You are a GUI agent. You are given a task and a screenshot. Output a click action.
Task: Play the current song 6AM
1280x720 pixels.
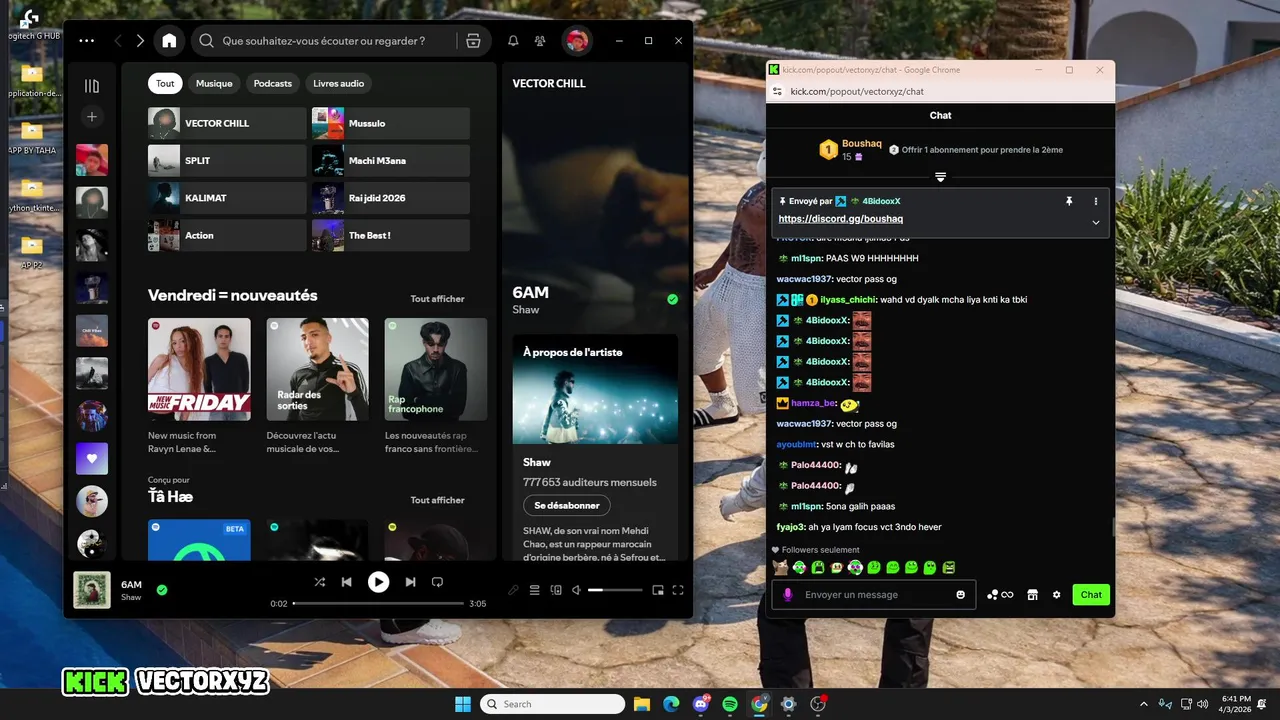378,582
